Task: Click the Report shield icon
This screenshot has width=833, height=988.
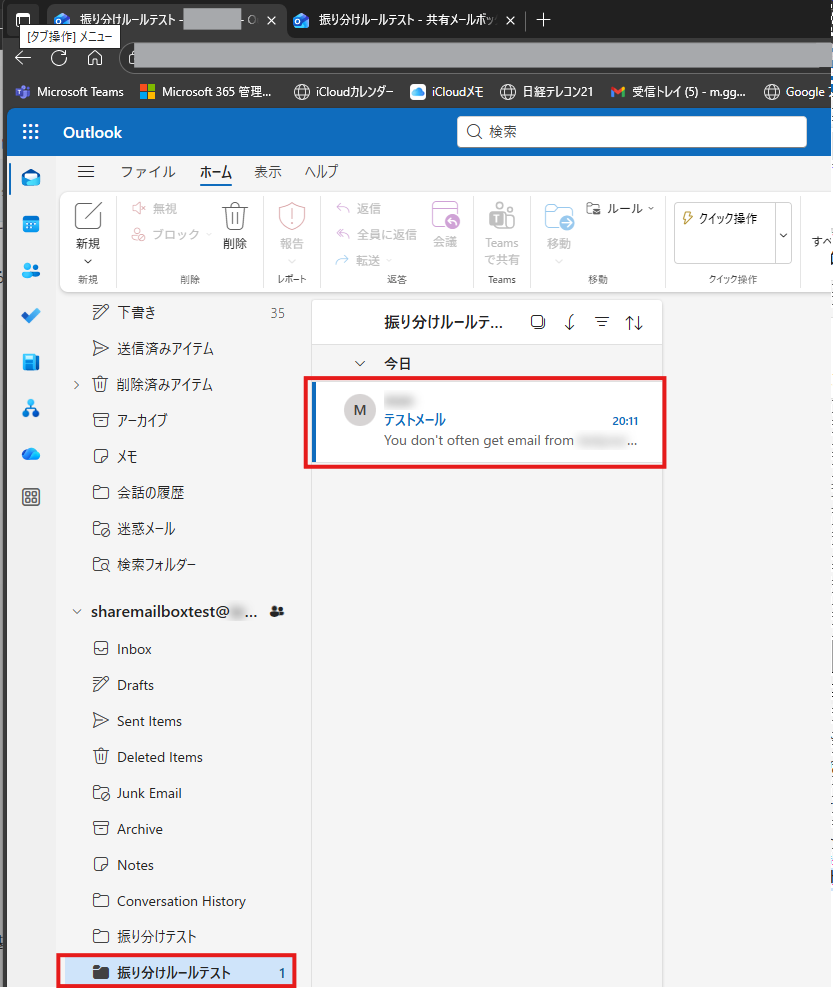Action: (292, 216)
